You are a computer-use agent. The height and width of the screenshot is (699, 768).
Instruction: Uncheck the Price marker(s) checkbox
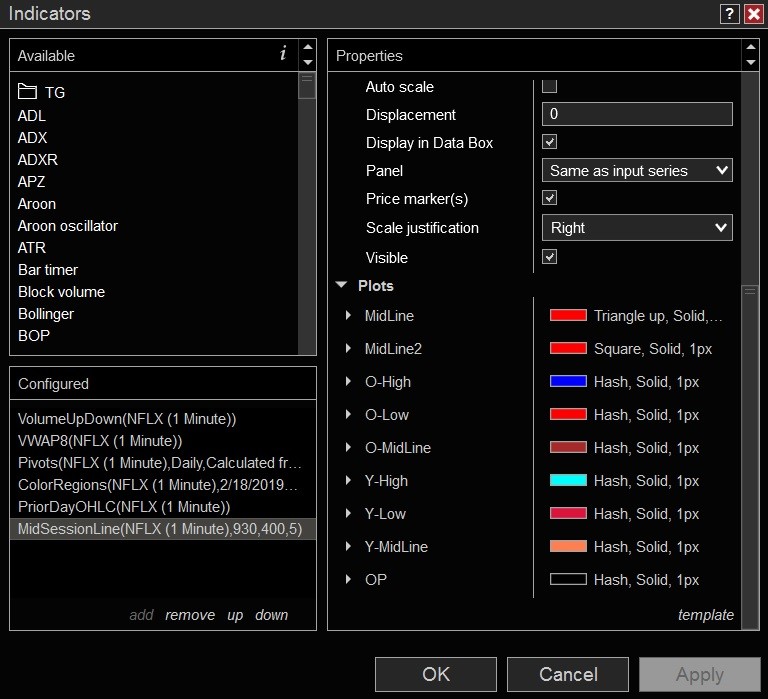tap(549, 198)
